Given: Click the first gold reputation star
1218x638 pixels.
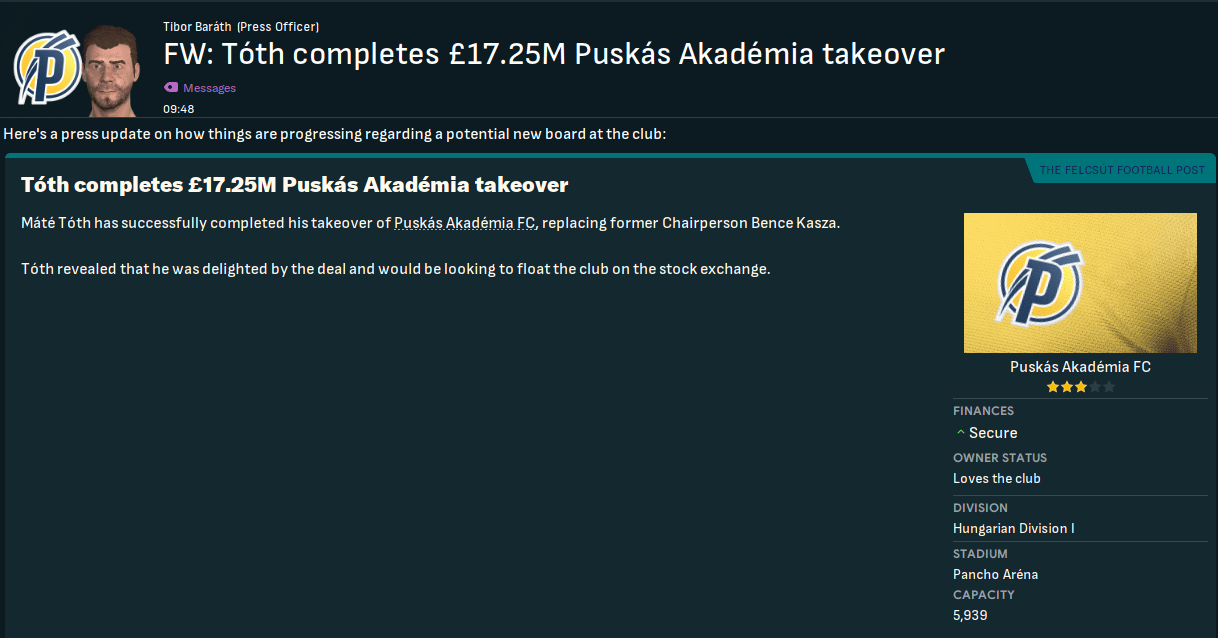Looking at the screenshot, I should [1053, 387].
